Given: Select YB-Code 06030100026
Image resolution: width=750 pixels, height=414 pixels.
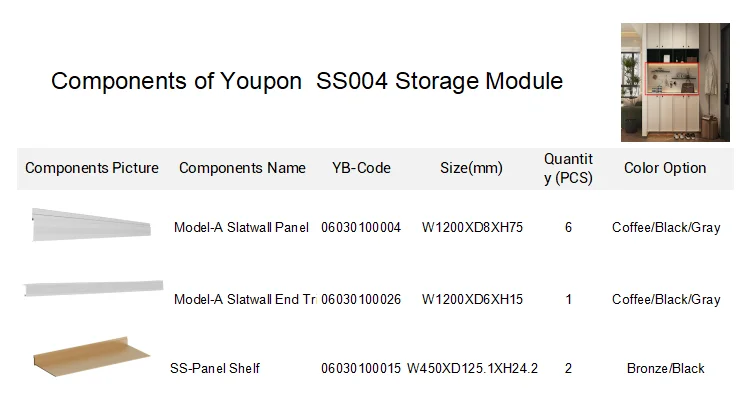Looking at the screenshot, I should pos(361,300).
